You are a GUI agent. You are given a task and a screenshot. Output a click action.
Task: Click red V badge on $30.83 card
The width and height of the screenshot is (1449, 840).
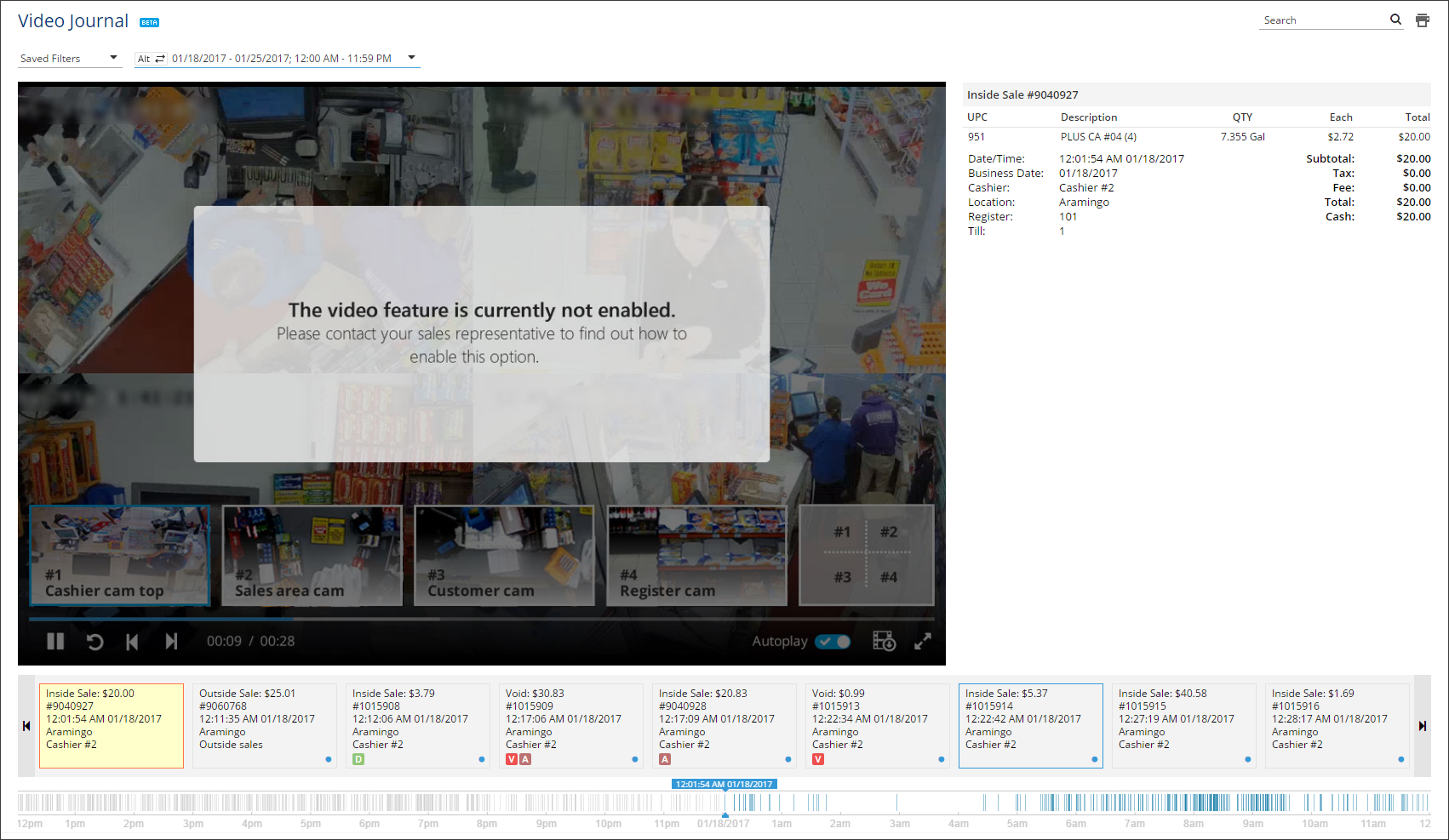512,759
